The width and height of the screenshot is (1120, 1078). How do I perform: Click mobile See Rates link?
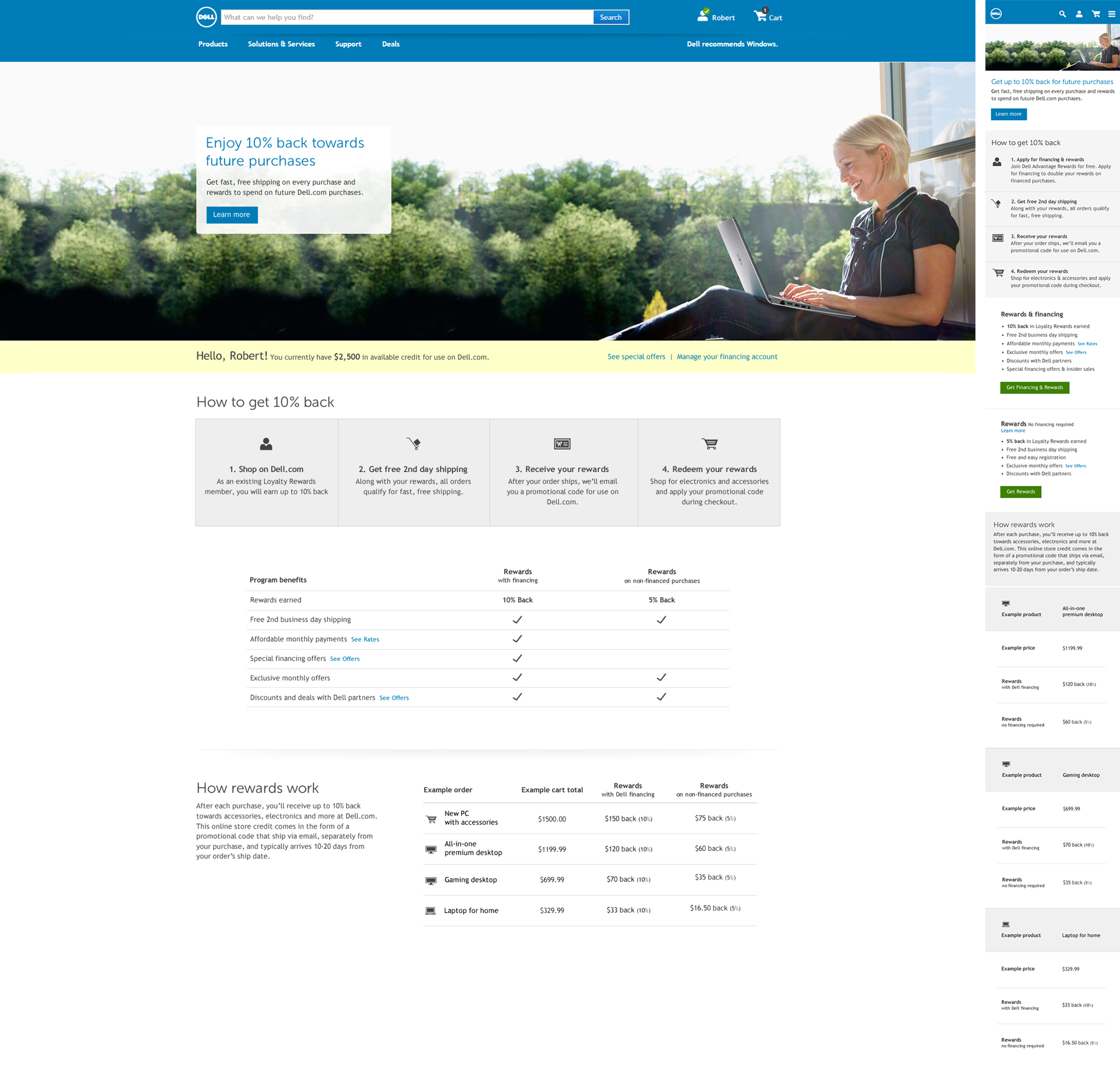coord(1087,344)
